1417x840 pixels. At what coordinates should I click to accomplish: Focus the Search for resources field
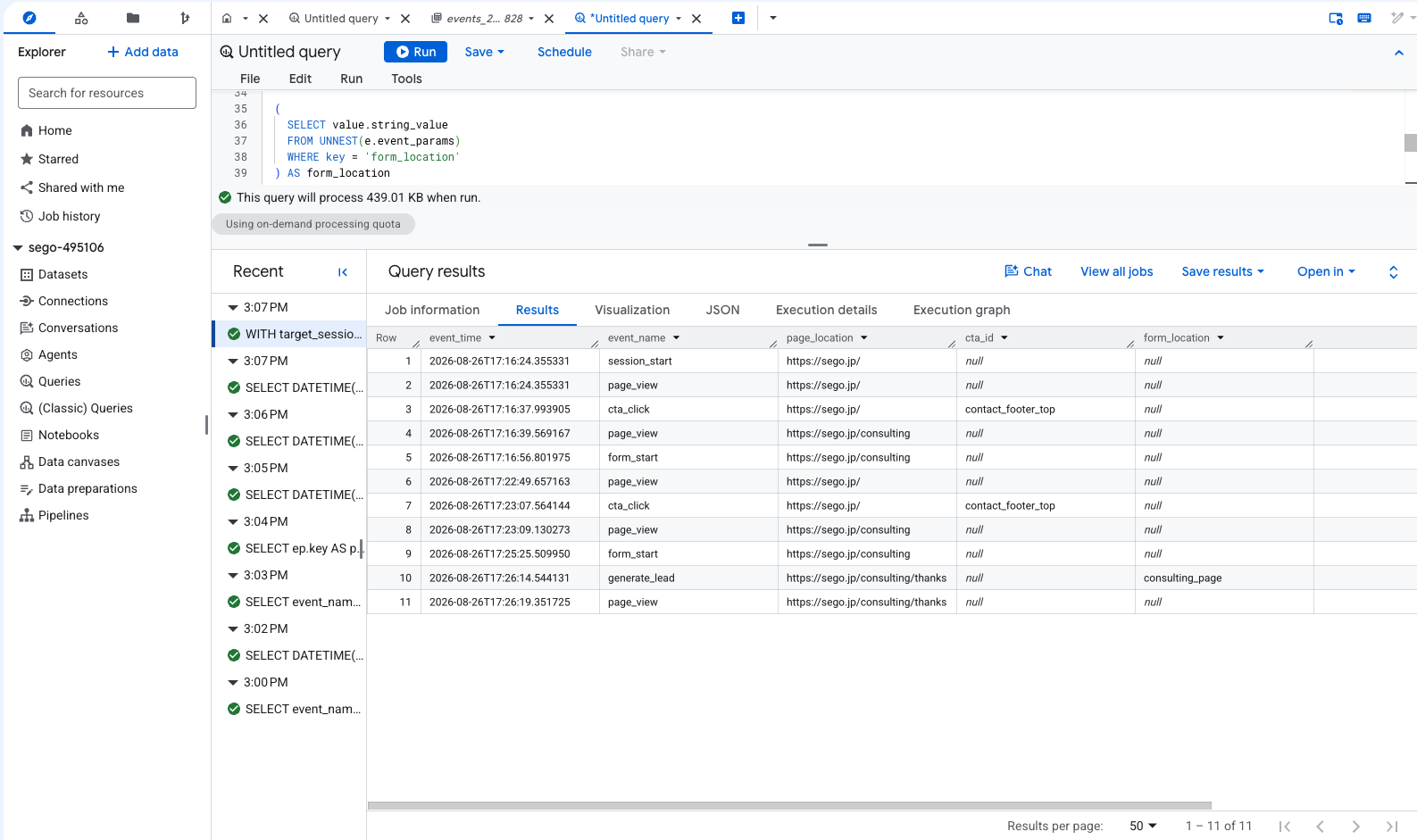(x=107, y=93)
